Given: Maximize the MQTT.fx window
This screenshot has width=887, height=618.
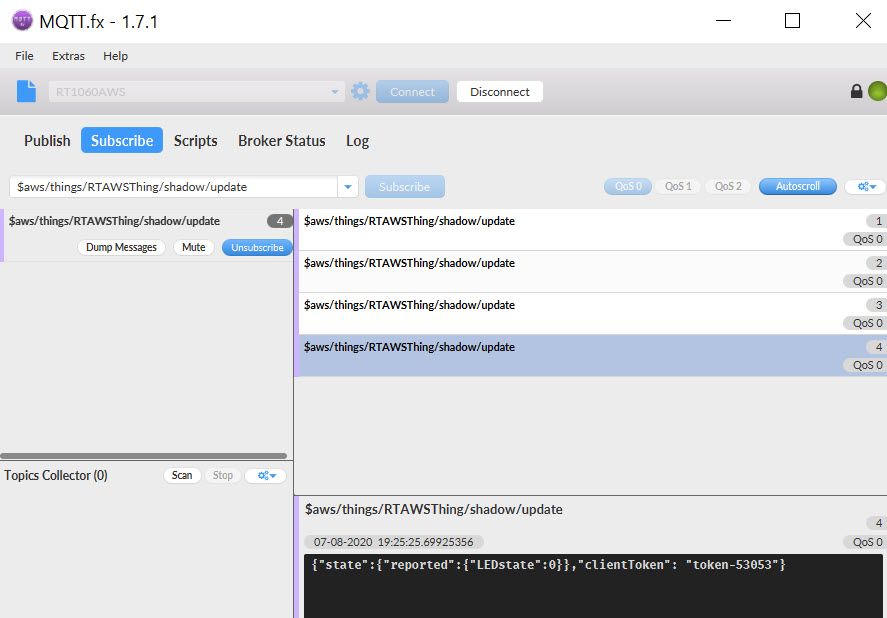Looking at the screenshot, I should (793, 21).
